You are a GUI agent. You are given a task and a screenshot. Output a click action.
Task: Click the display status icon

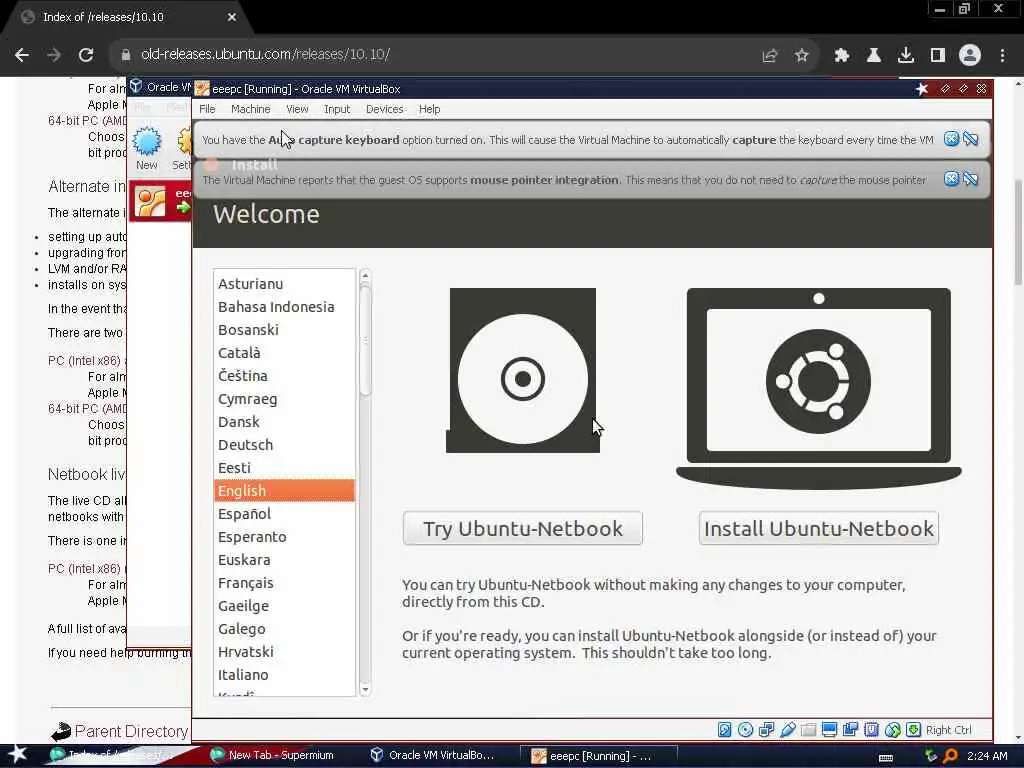click(829, 729)
